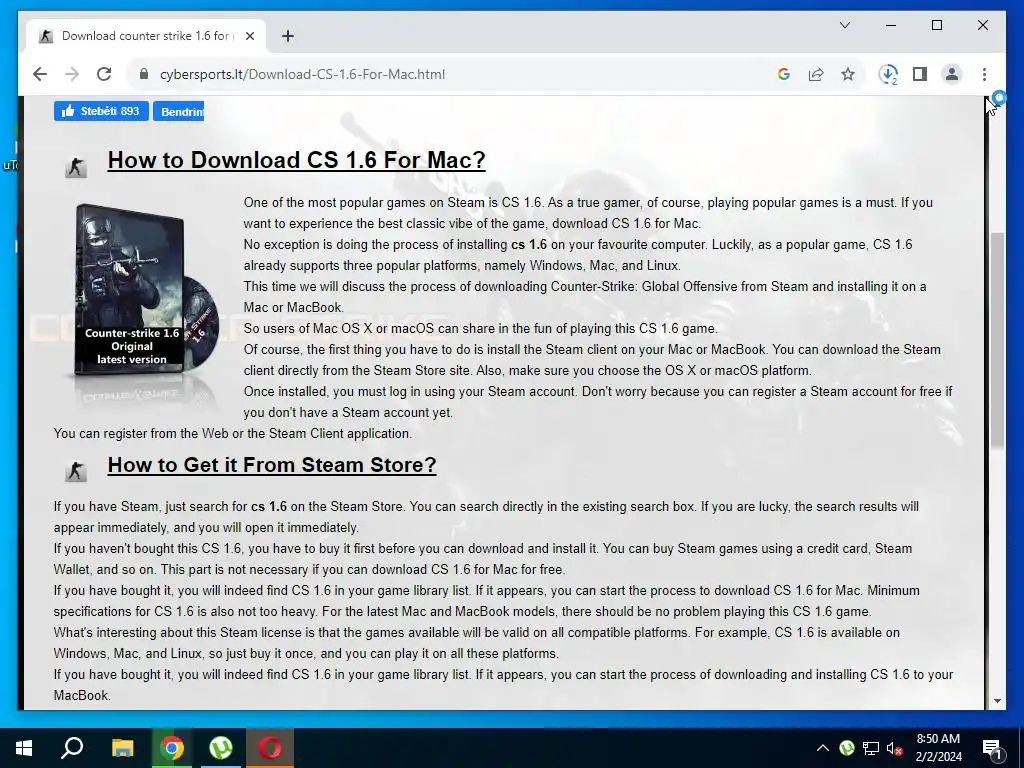Open the Chrome profile avatar
Screen dimensions: 1024x768
pos(952,74)
